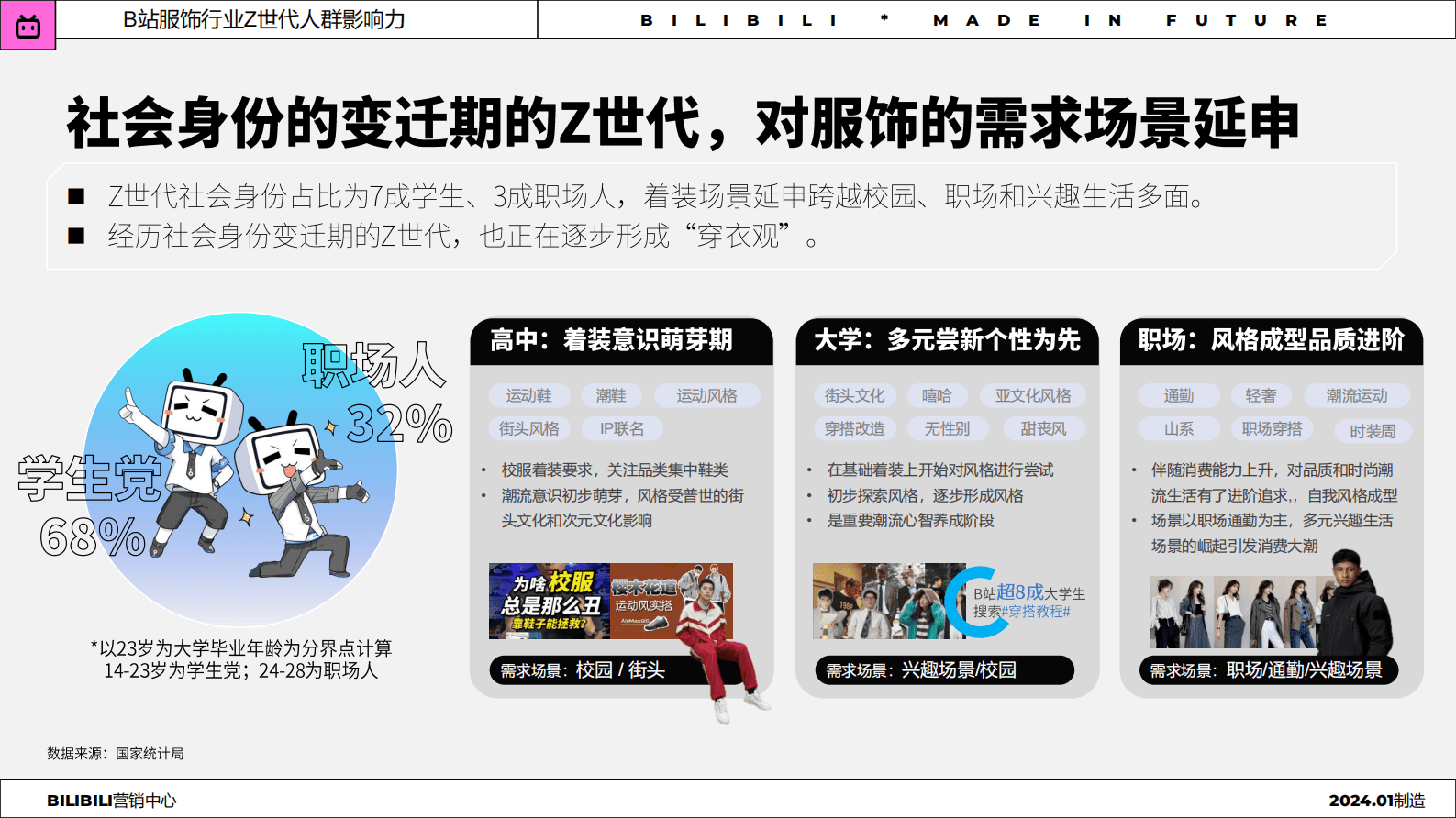Click the text '校服着装要求，关注品类集中鞋类'
1456x818 pixels.
615,470
